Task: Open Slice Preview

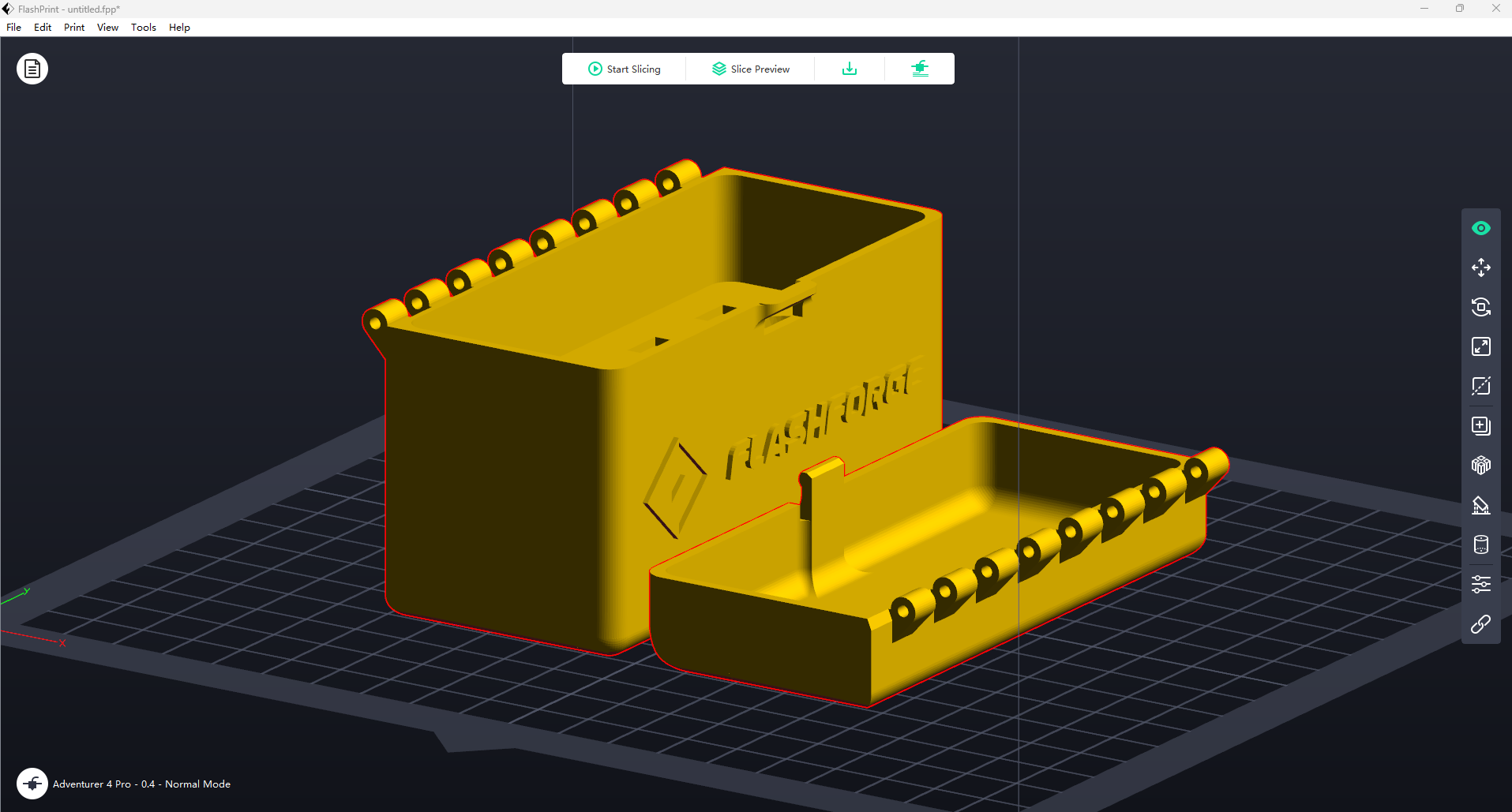Action: click(750, 69)
